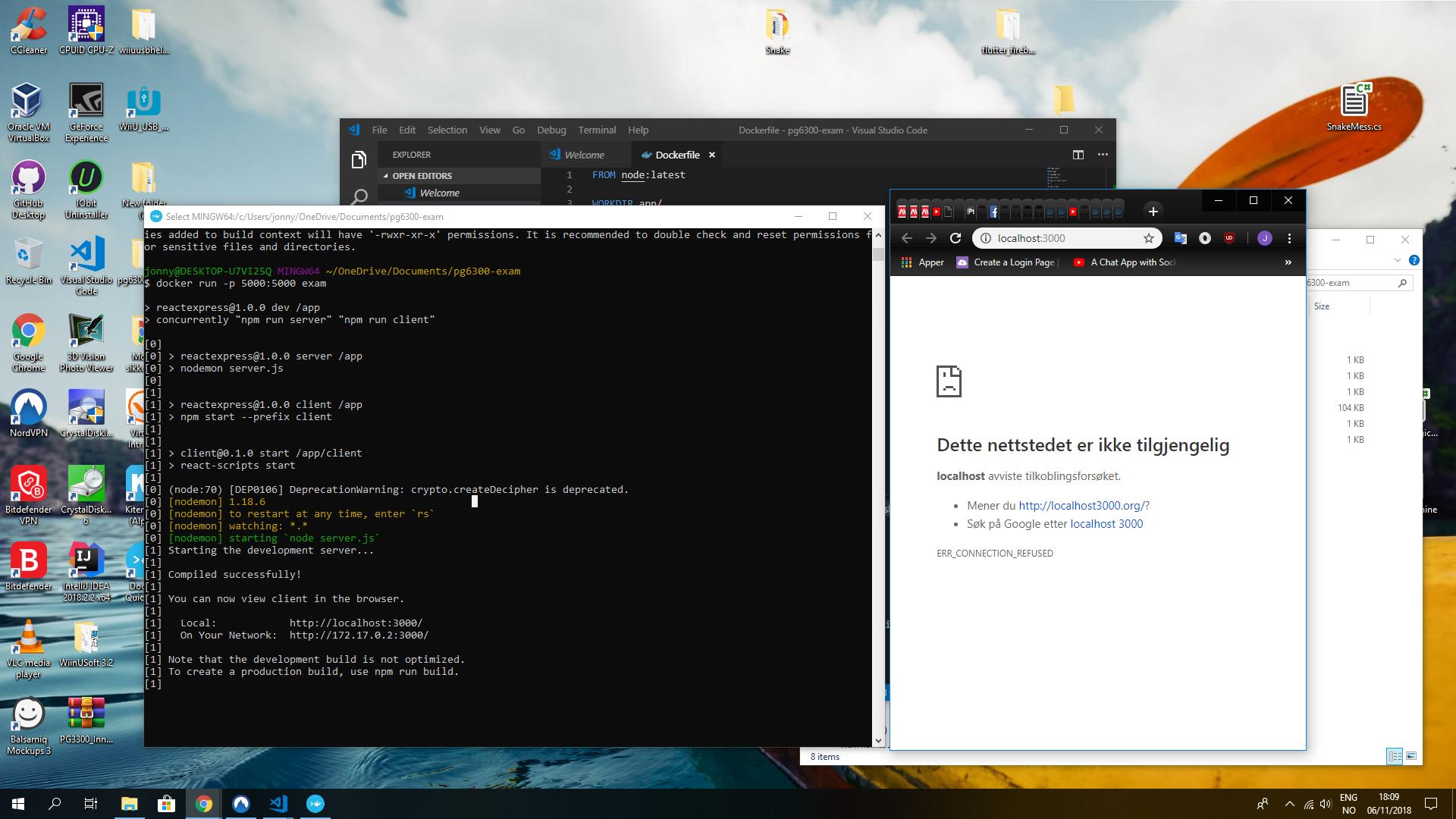Click the VS Code split editor icon
Viewport: 1456px width, 819px height.
pyautogui.click(x=1078, y=155)
